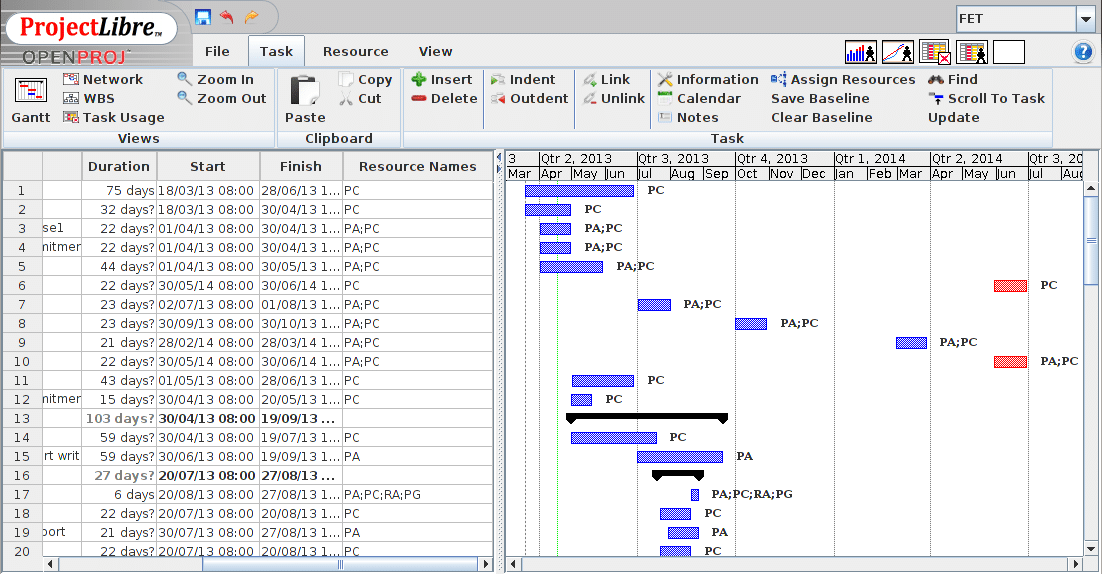
Task: Collapse the table pane using splitter arrow
Action: pos(499,157)
